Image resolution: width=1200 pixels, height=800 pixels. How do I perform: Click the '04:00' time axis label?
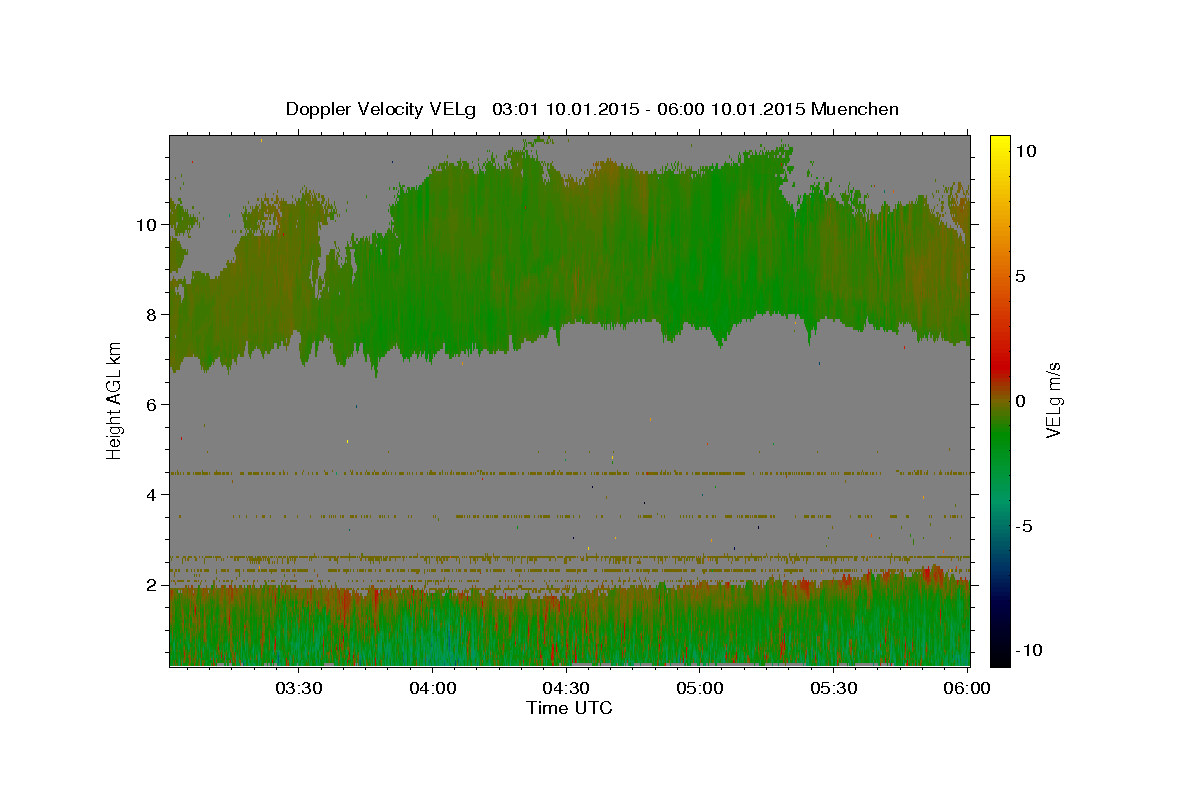[x=433, y=688]
